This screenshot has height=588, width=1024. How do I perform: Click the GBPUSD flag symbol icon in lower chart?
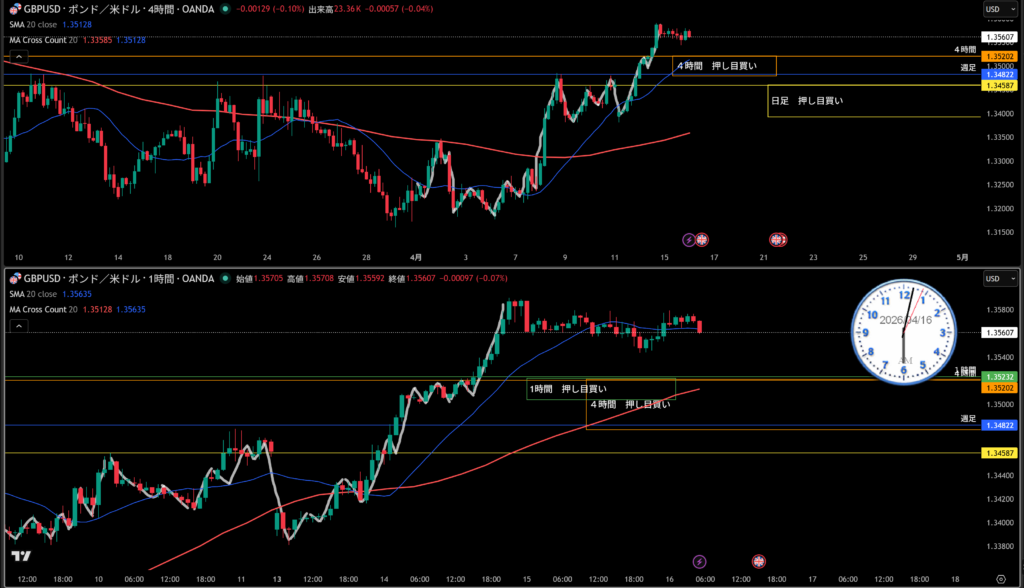(x=14, y=279)
